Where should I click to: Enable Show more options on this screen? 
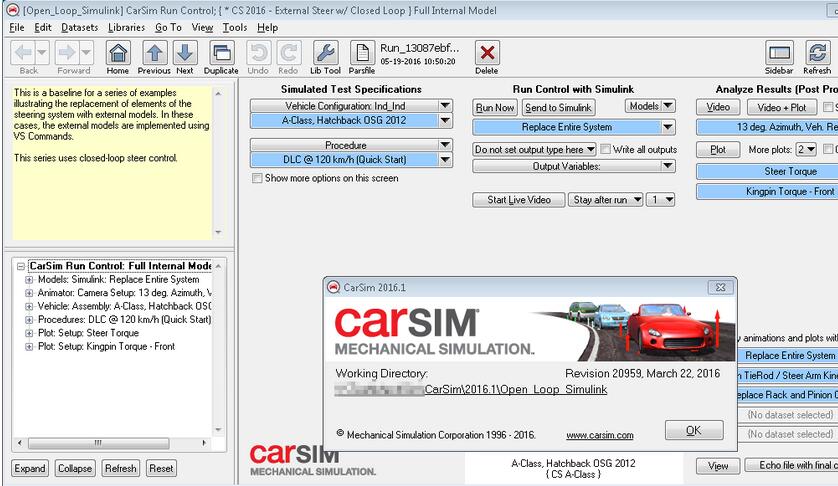257,178
